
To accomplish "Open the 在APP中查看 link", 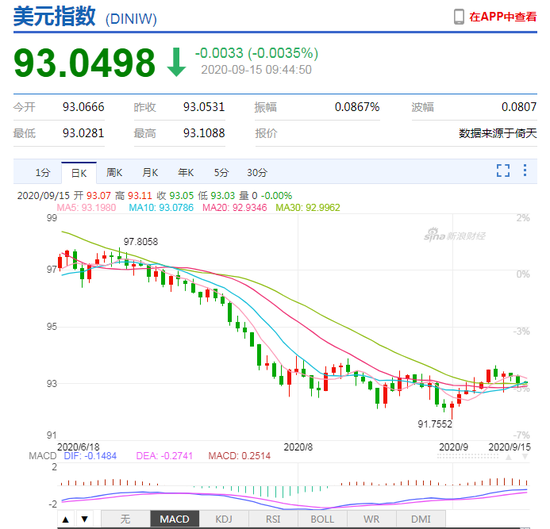I will (x=503, y=16).
